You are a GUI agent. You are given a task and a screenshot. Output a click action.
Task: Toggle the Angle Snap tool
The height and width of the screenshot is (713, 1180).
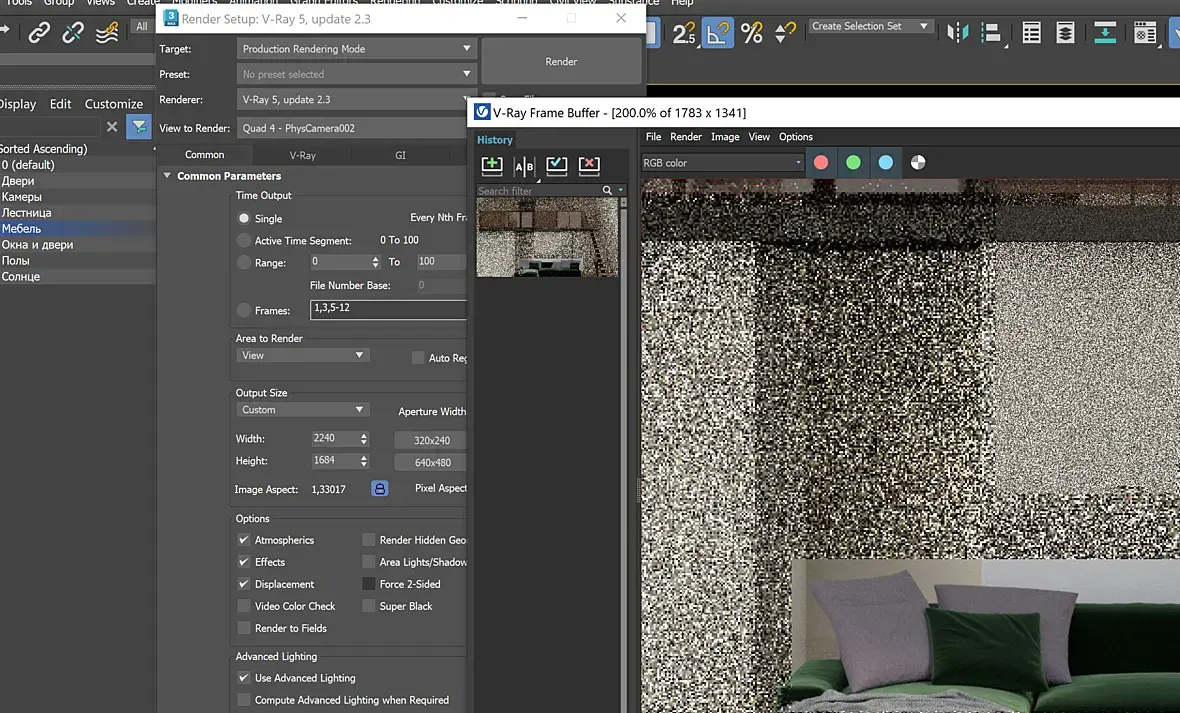click(717, 33)
